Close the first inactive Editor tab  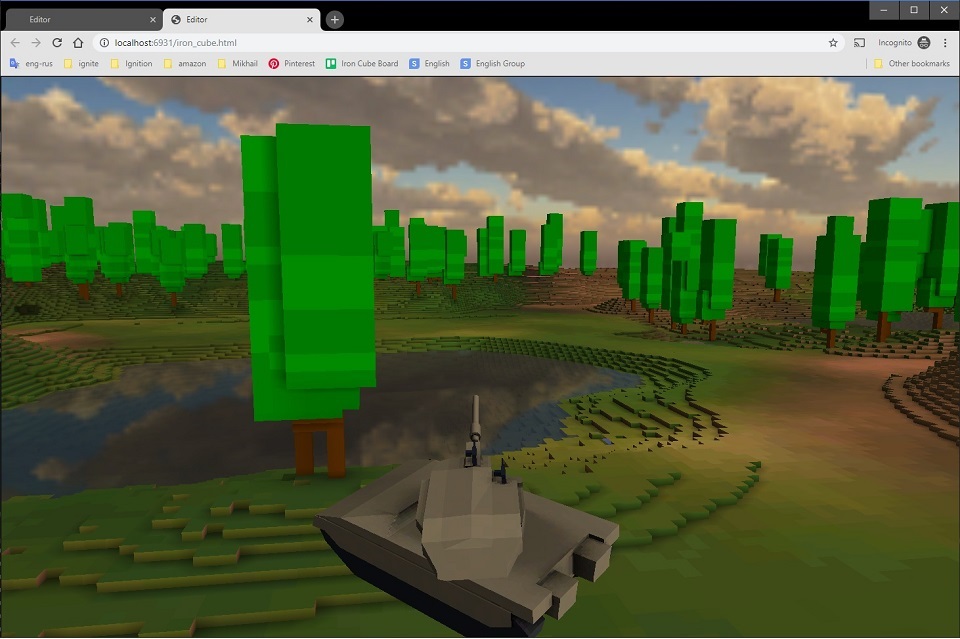click(x=153, y=19)
